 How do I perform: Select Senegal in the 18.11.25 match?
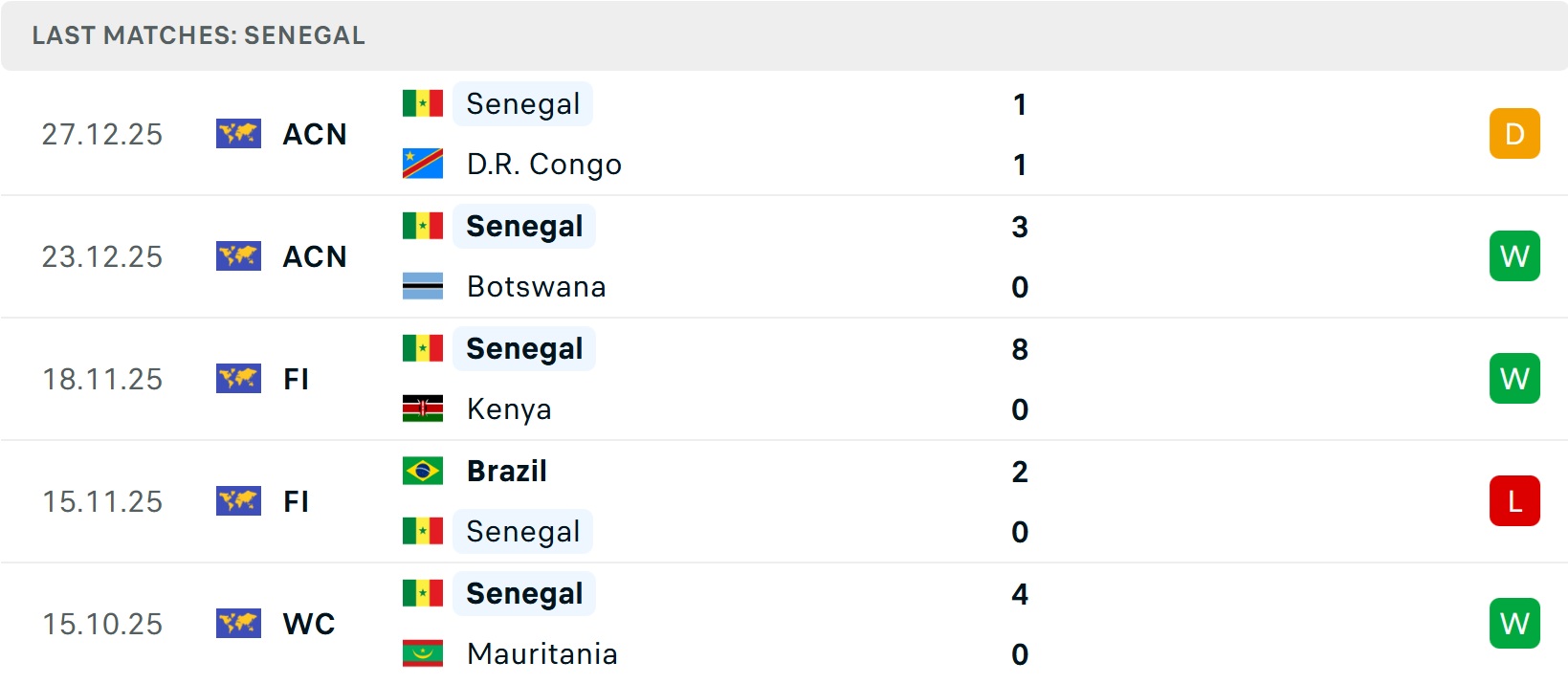[523, 348]
